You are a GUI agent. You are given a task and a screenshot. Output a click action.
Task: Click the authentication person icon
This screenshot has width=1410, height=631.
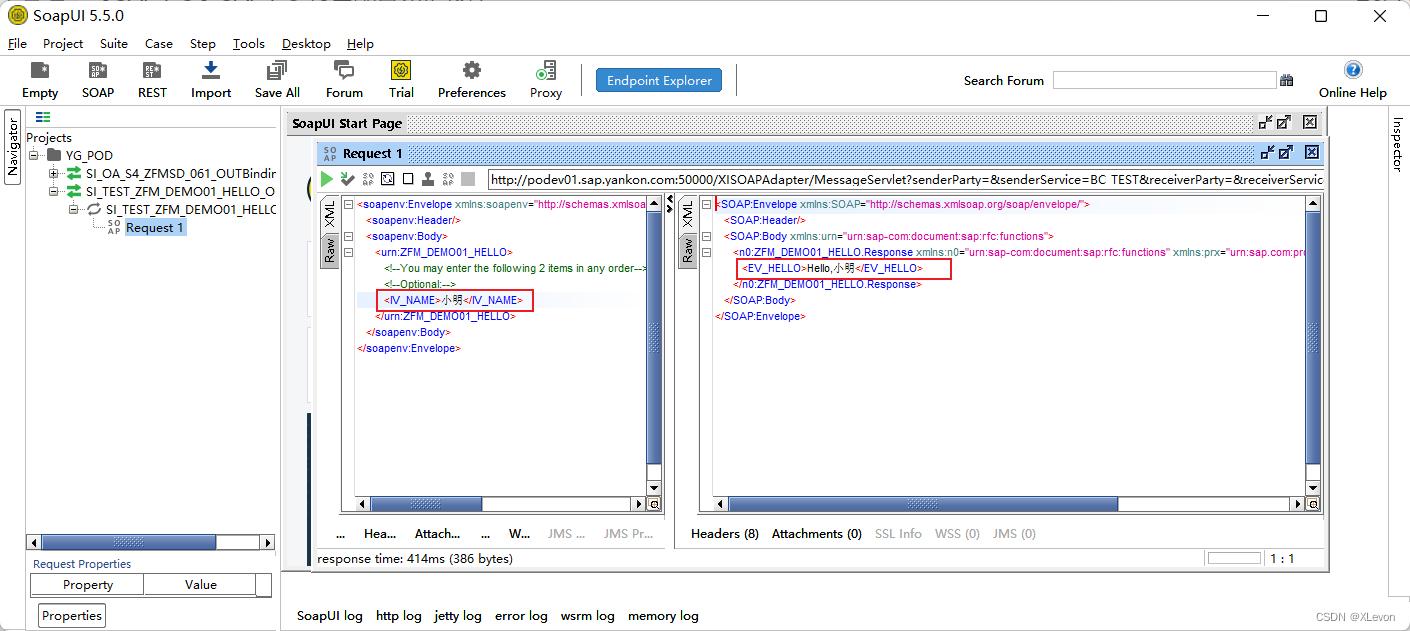tap(427, 179)
